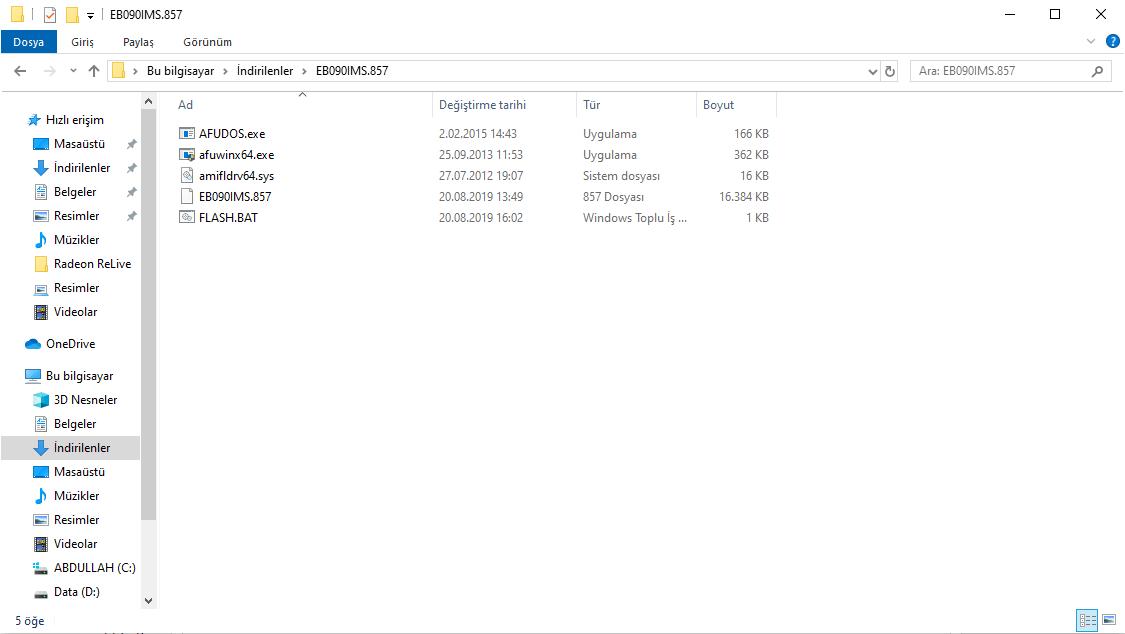Open Help with the question mark icon
This screenshot has height=634, width=1125.
(x=1113, y=42)
